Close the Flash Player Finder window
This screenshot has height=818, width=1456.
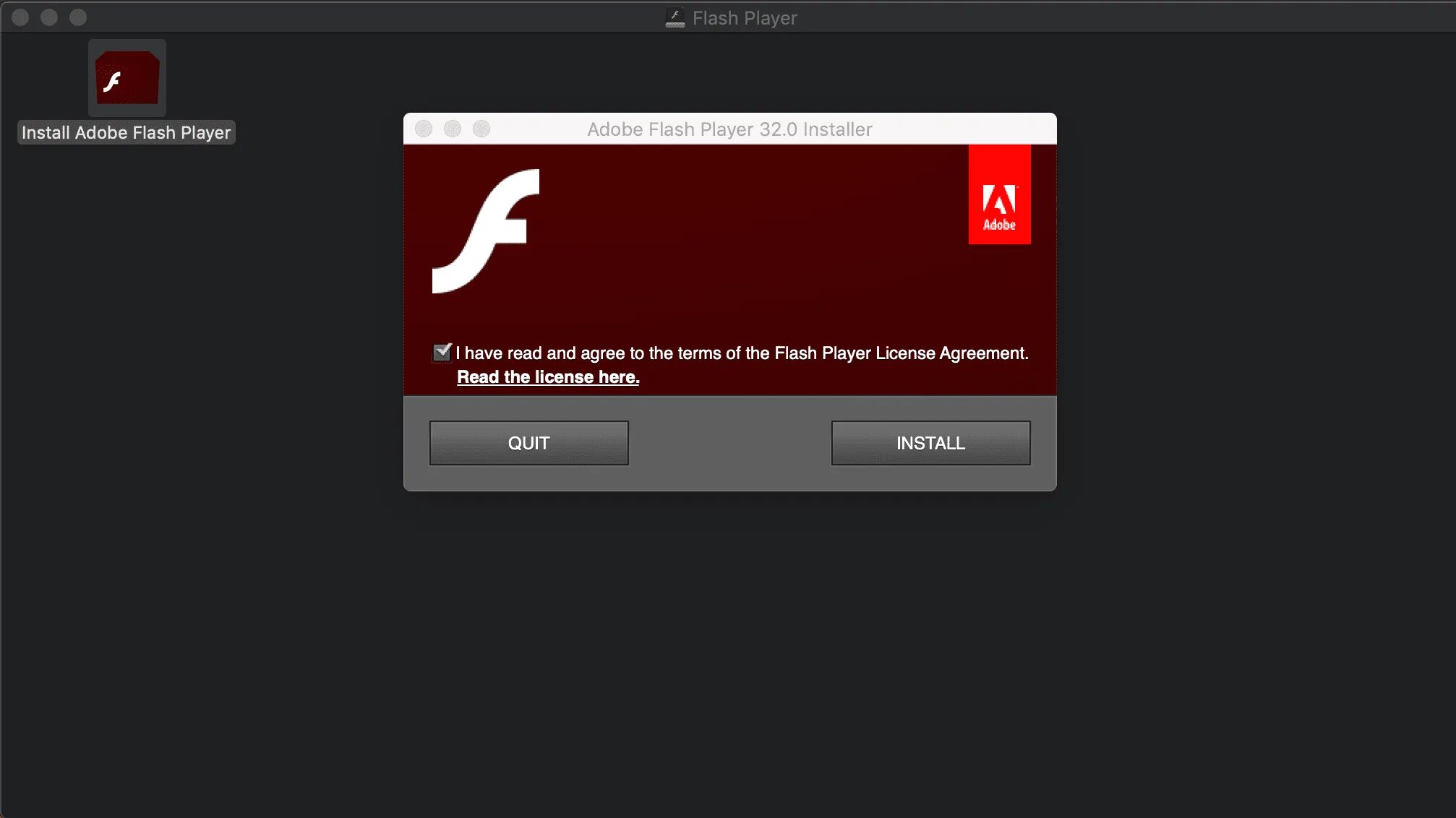pos(20,17)
